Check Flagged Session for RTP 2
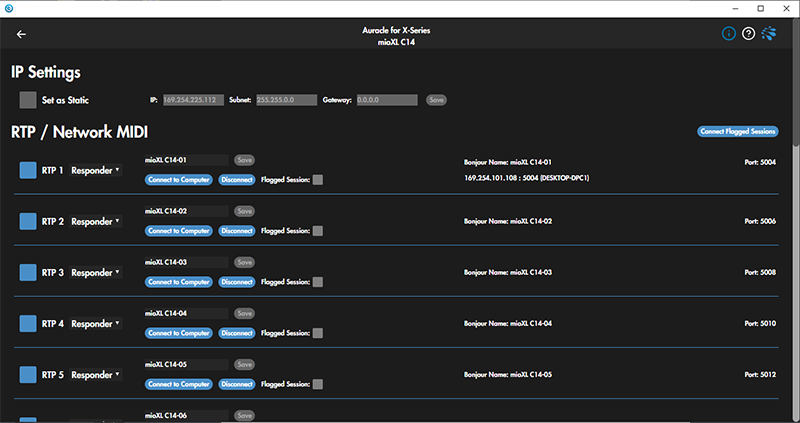Viewport: 800px width, 423px height. pos(318,231)
